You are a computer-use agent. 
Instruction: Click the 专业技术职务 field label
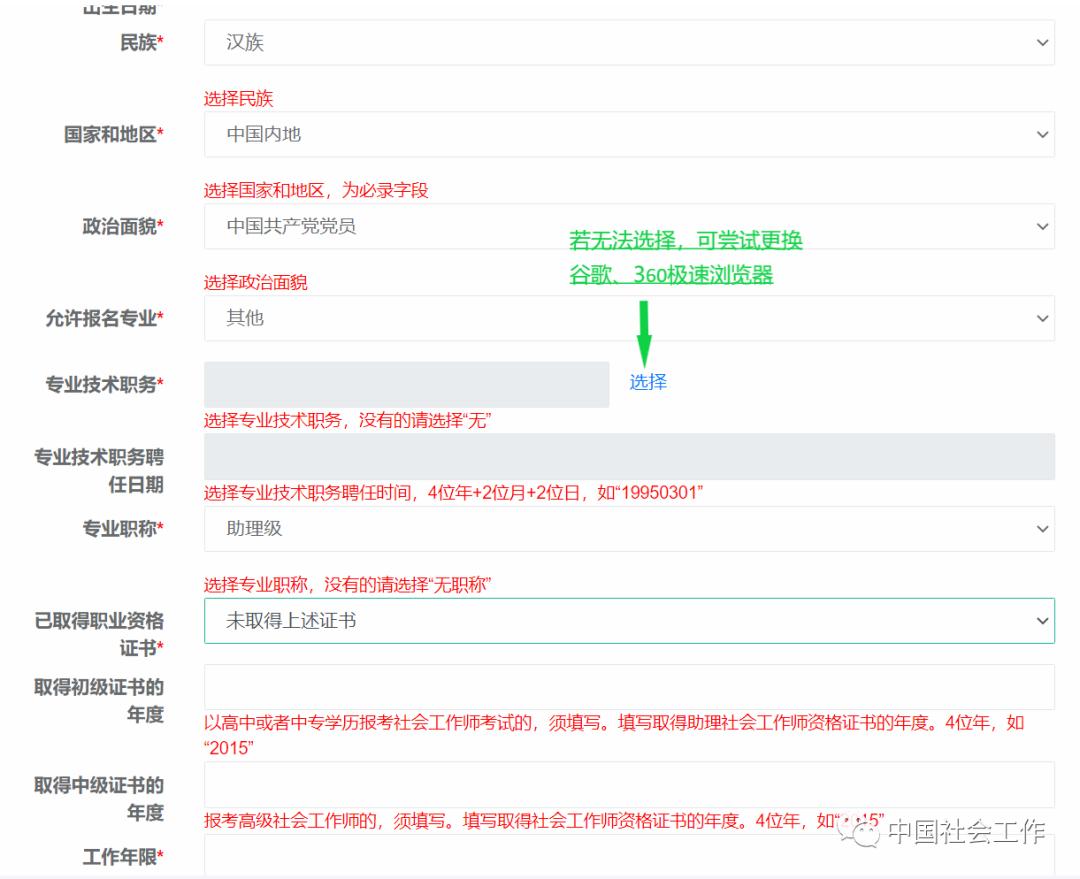104,384
